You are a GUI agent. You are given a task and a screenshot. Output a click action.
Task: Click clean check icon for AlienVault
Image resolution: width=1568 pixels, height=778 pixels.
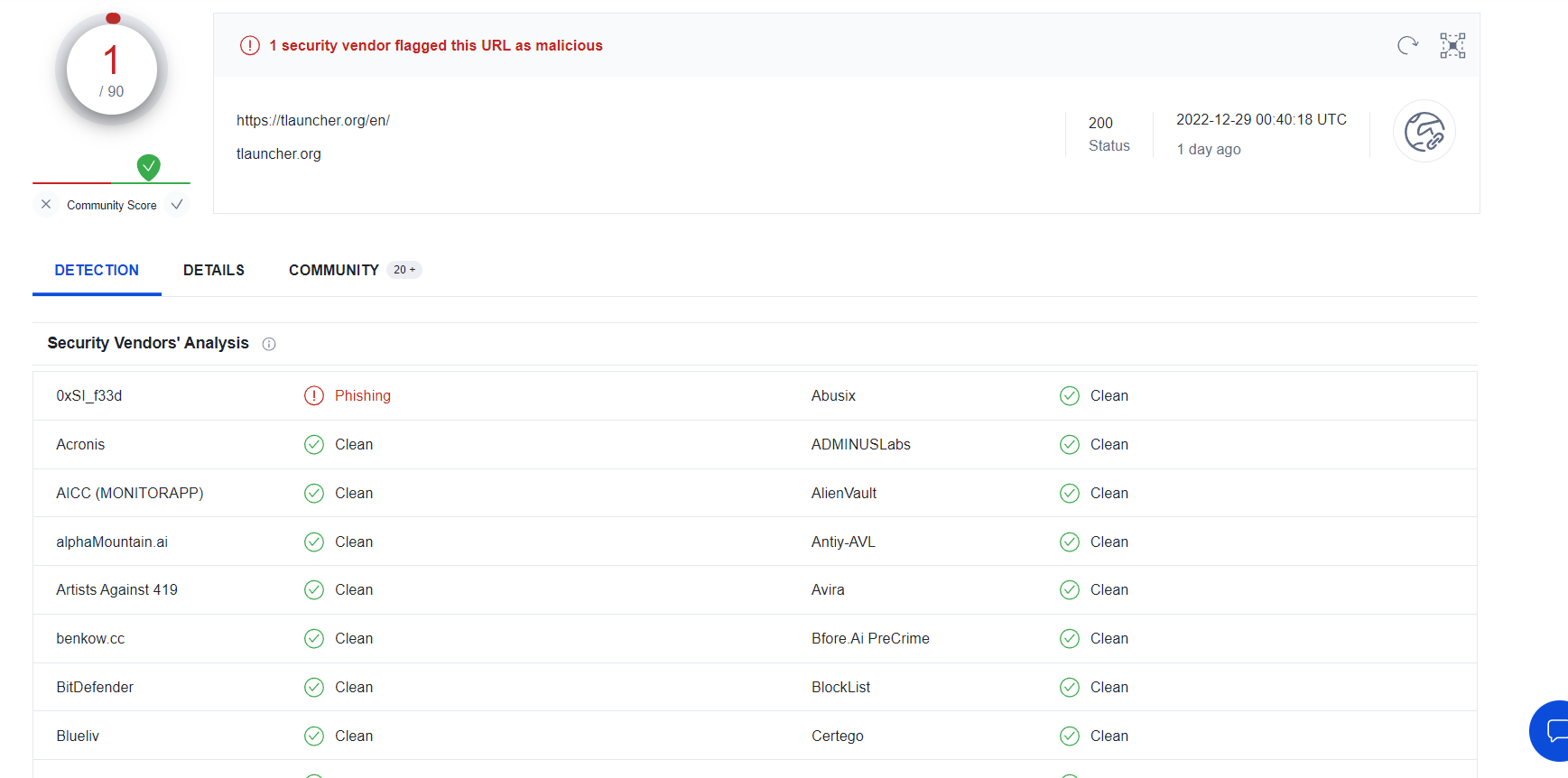[x=1070, y=494]
